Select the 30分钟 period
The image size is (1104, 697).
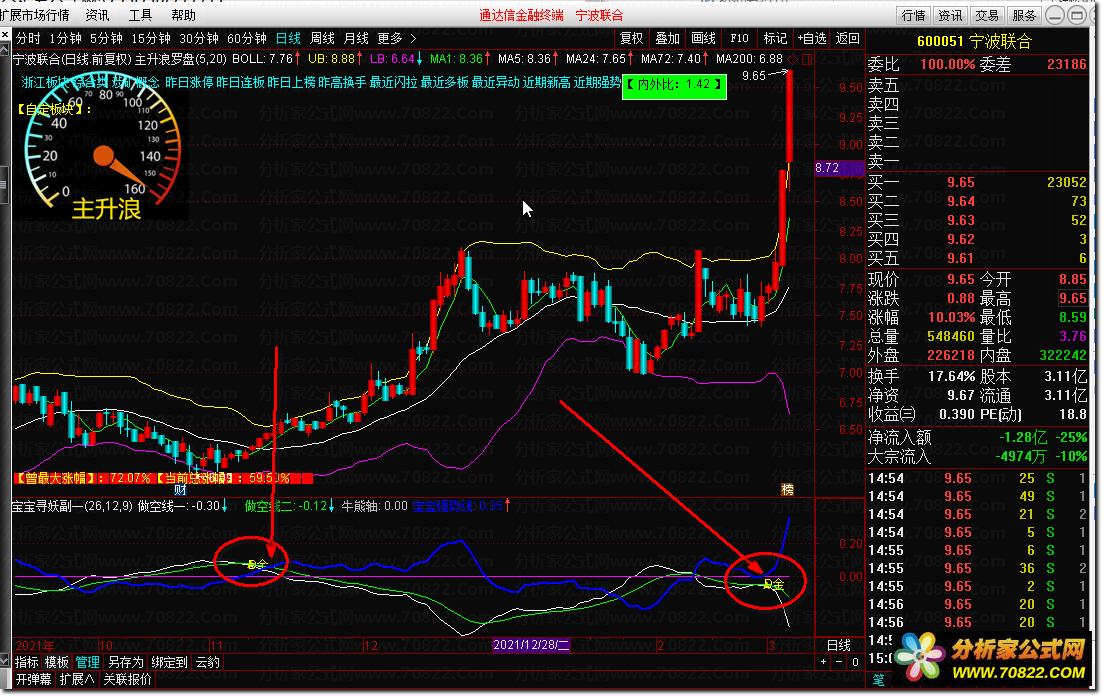(199, 38)
